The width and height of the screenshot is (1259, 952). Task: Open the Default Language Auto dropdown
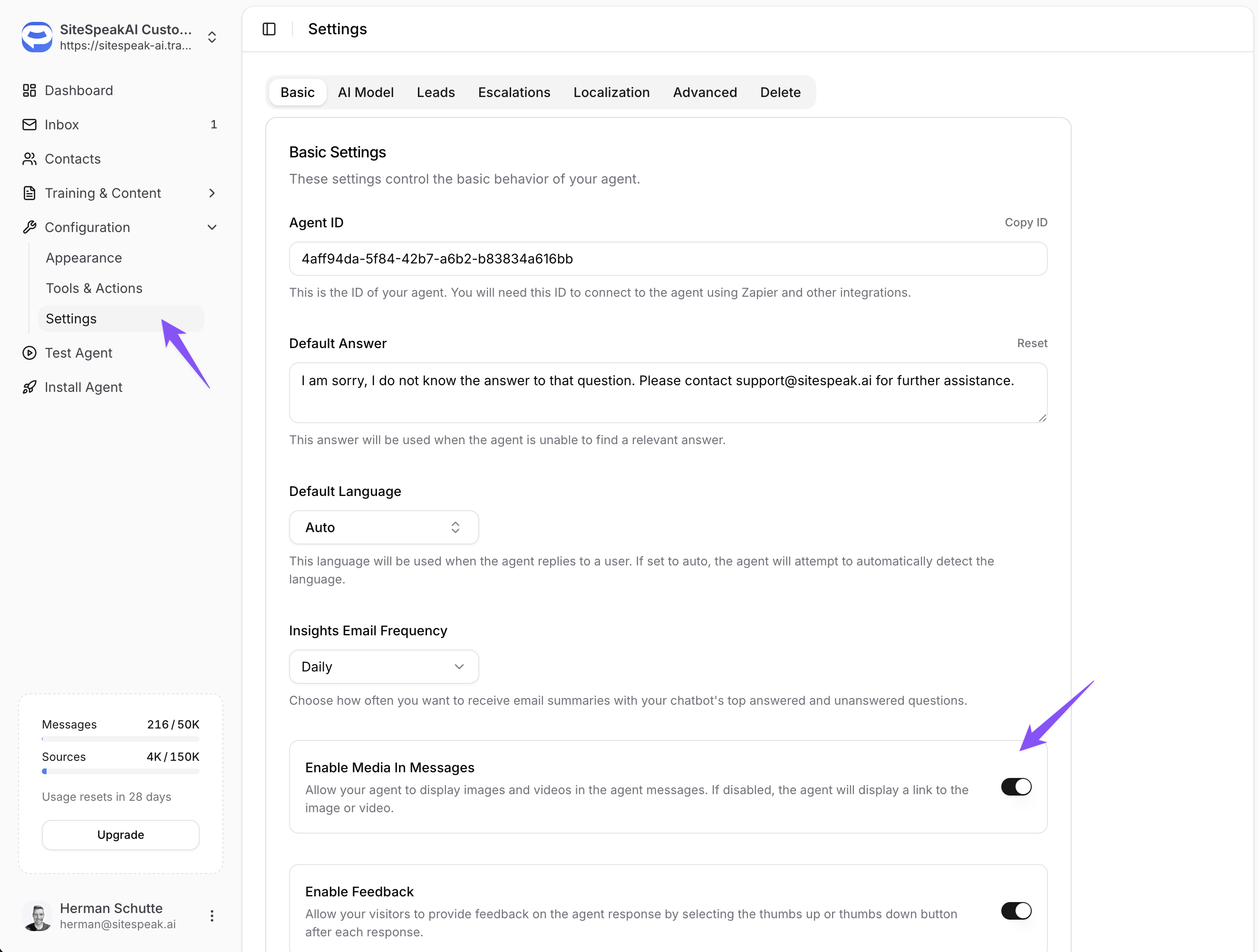point(384,527)
